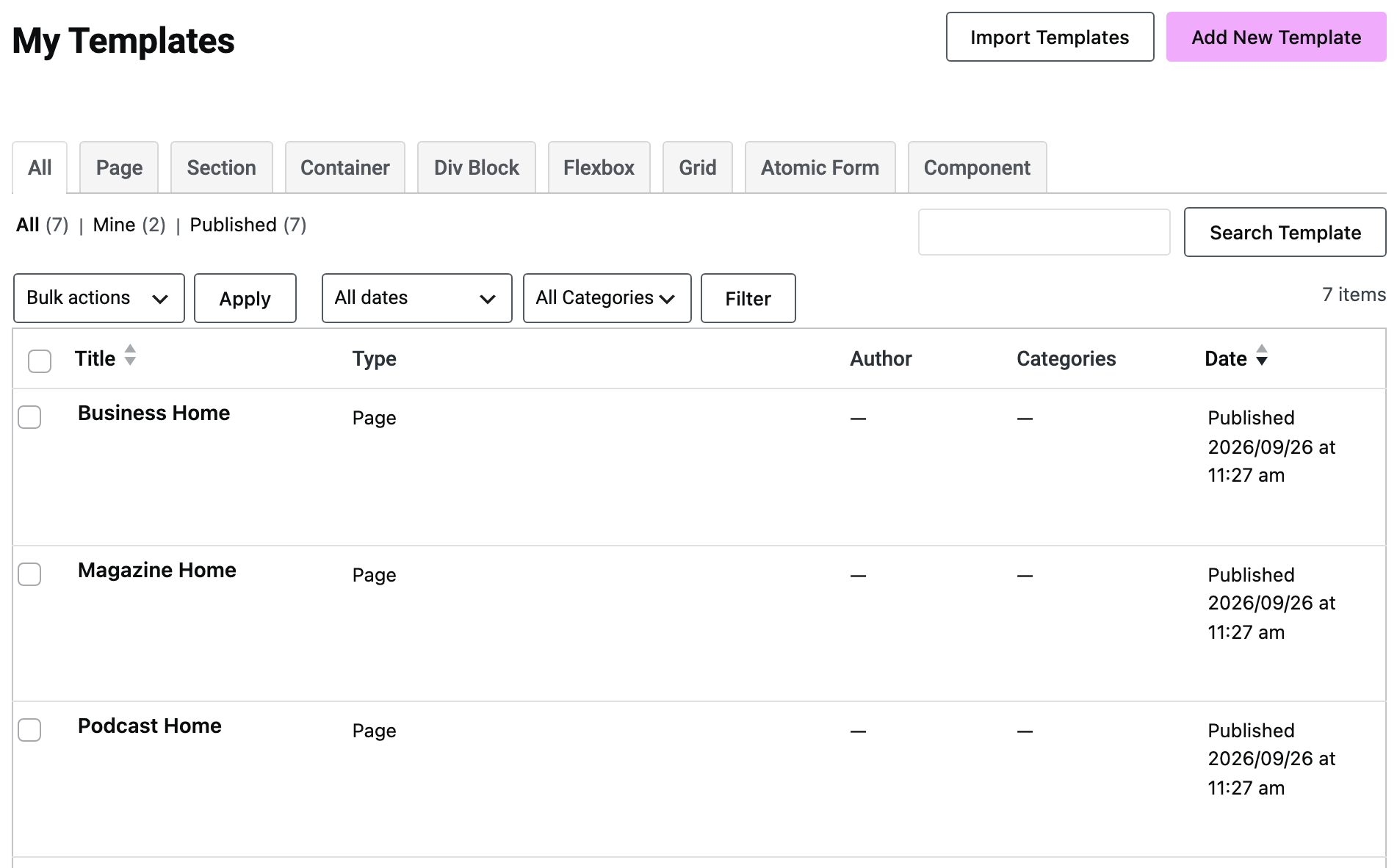Click the 7 items count text
This screenshot has width=1397, height=868.
tap(1354, 294)
